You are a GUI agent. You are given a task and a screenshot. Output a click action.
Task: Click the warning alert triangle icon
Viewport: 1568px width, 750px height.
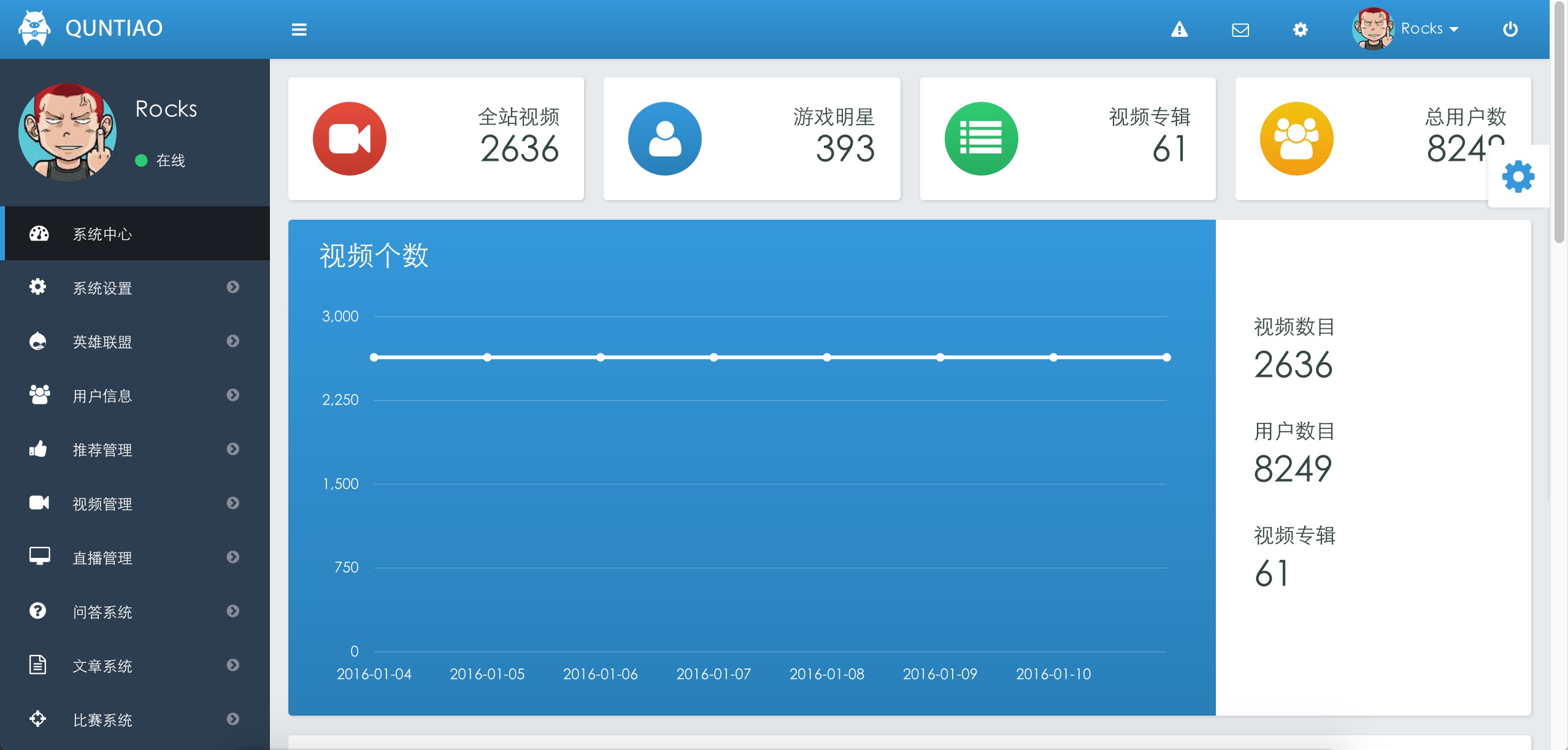coord(1179,29)
